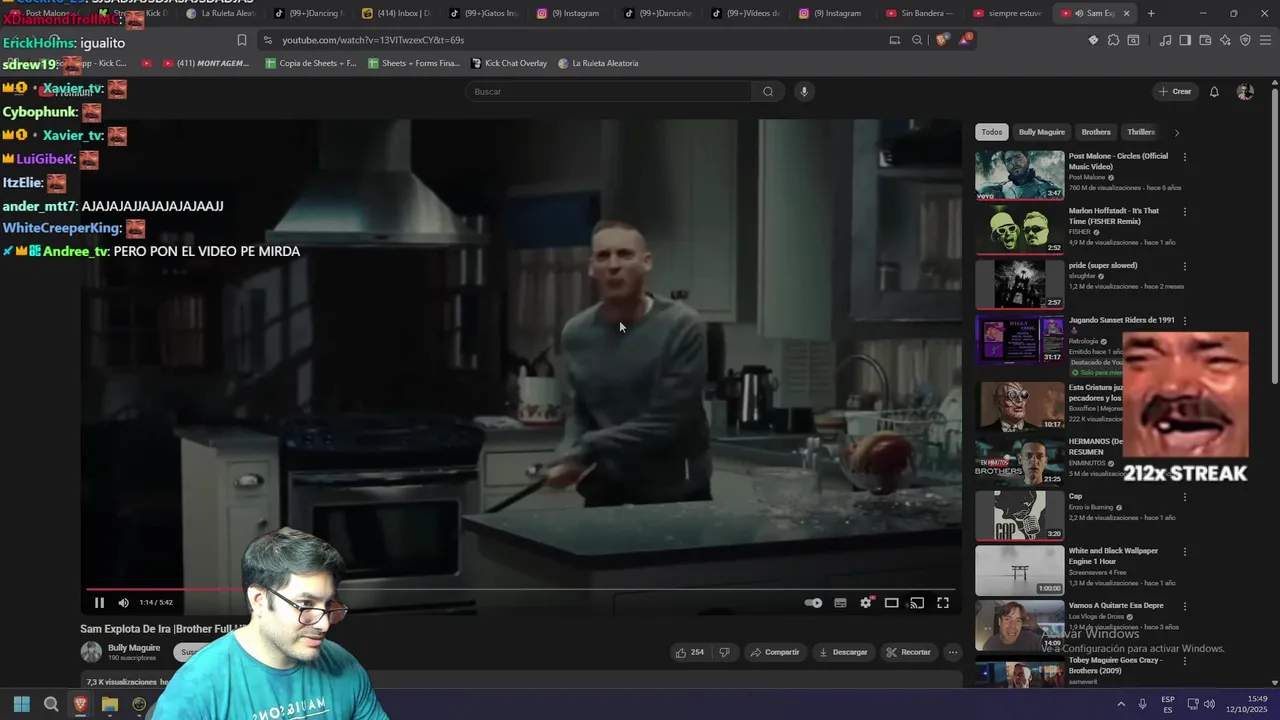The width and height of the screenshot is (1280, 720).
Task: Open the browser hamburger main menu
Action: pyautogui.click(x=1265, y=40)
